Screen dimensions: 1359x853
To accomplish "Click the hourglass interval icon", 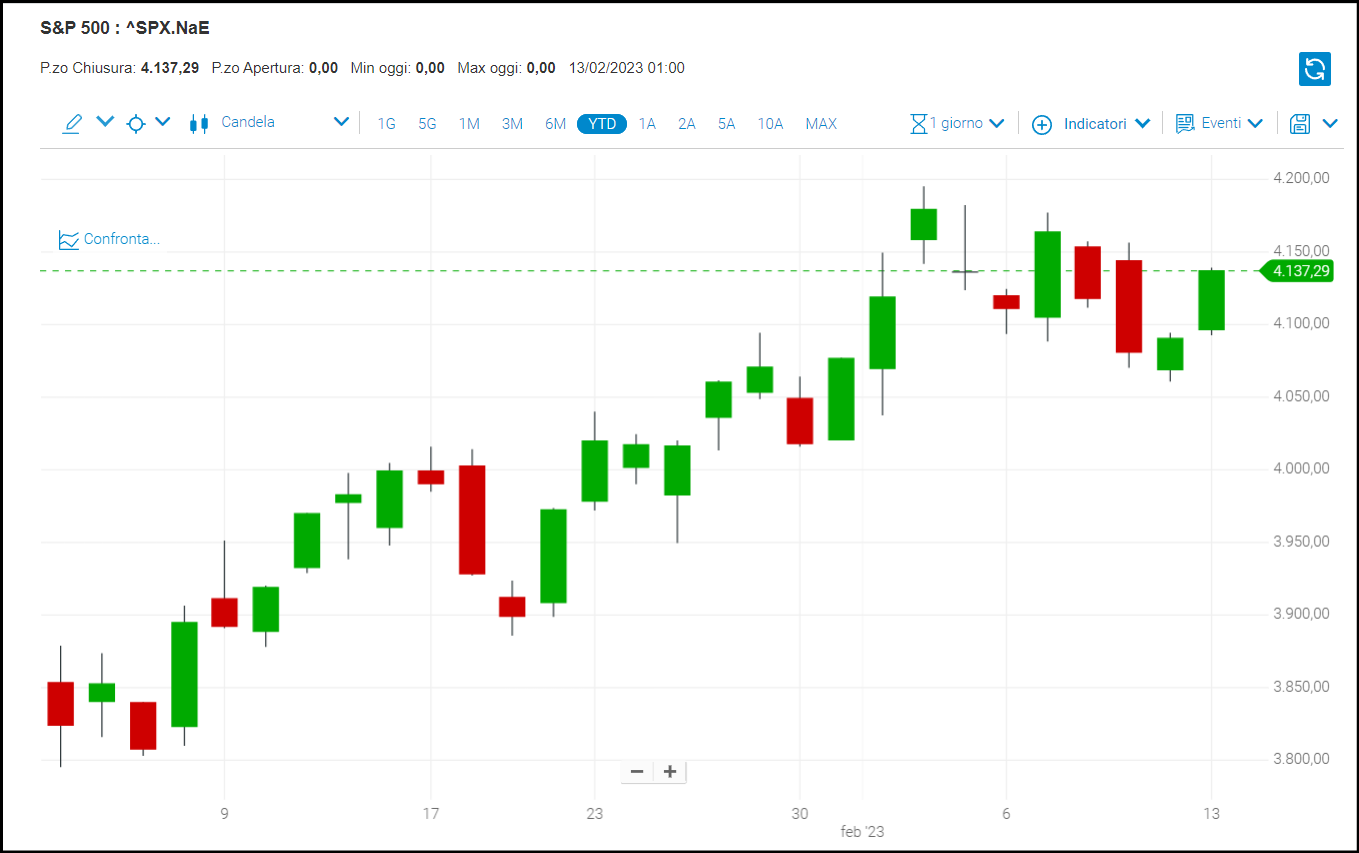I will click(918, 123).
